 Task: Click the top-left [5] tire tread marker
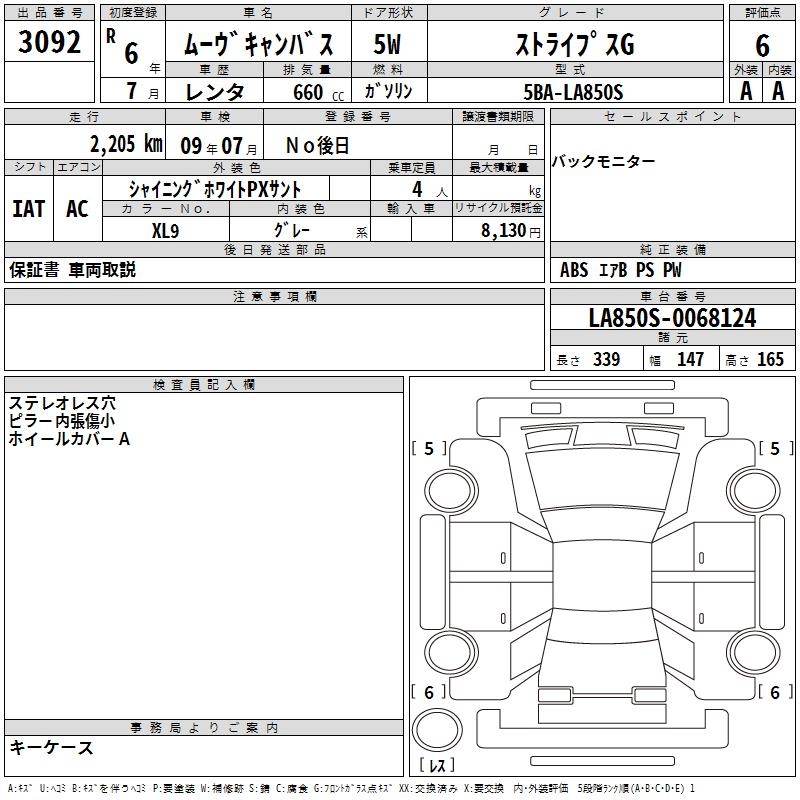(429, 449)
